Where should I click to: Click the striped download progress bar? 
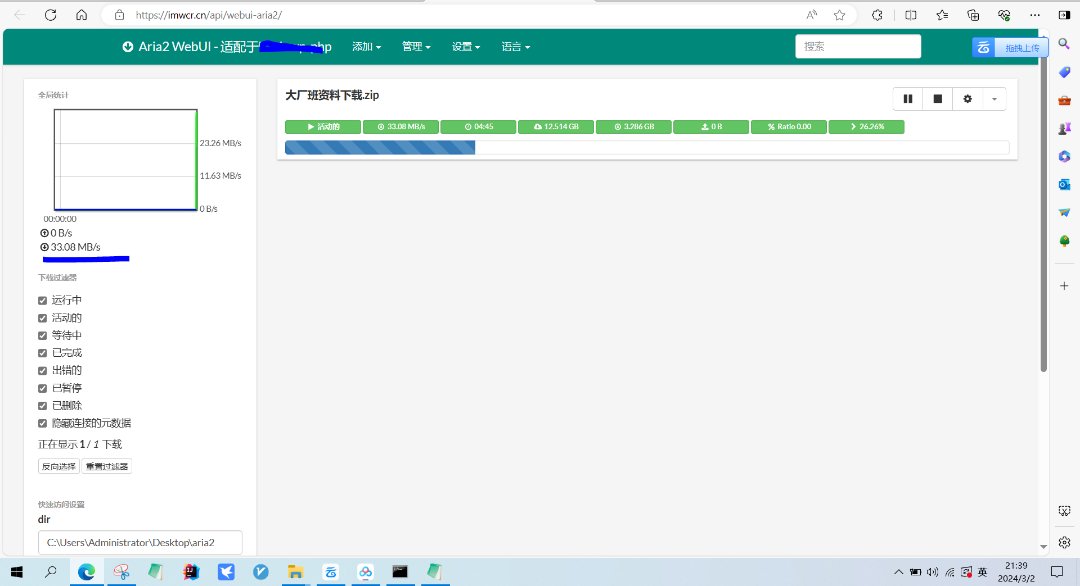pos(380,148)
